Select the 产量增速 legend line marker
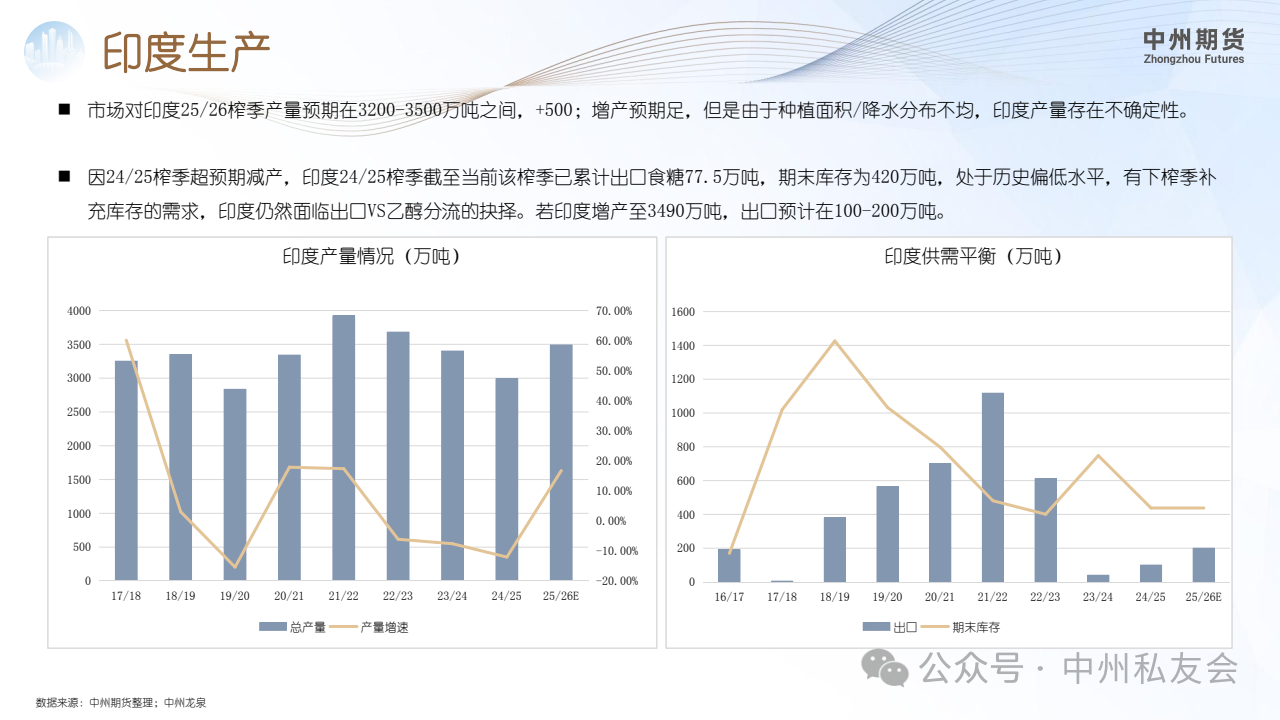Viewport: 1280px width, 720px height. point(343,627)
